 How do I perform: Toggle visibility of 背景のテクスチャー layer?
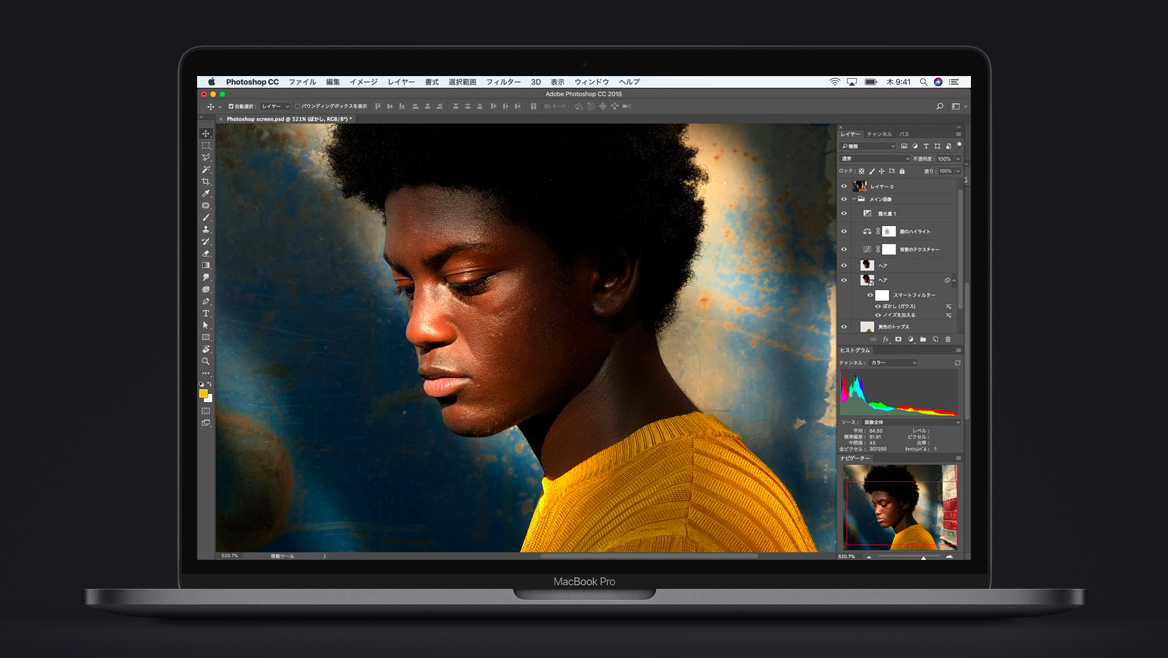pyautogui.click(x=844, y=249)
